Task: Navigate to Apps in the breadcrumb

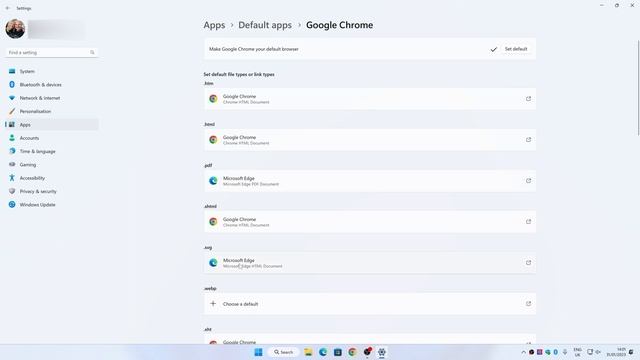Action: [214, 25]
